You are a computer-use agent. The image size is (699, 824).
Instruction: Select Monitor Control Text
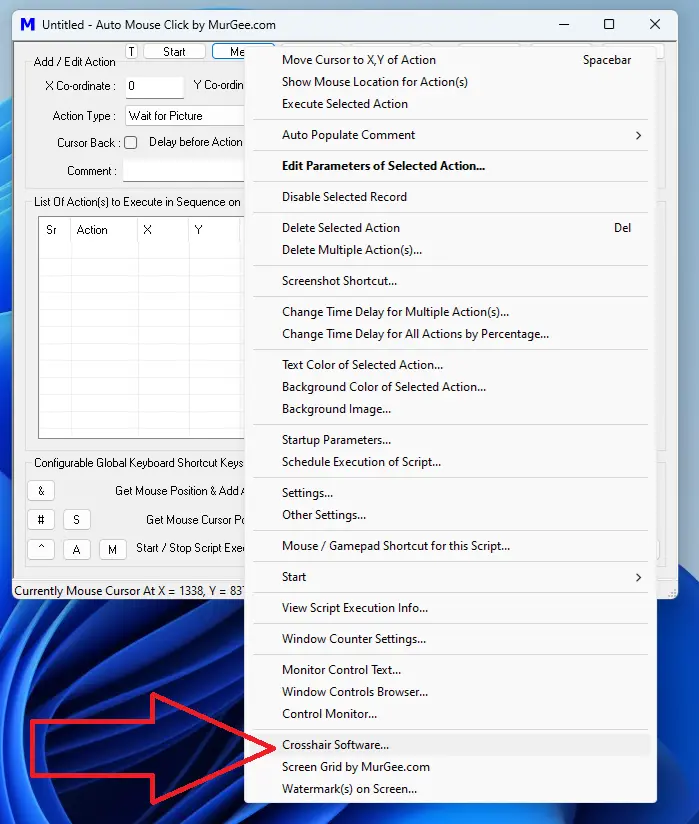click(x=451, y=671)
